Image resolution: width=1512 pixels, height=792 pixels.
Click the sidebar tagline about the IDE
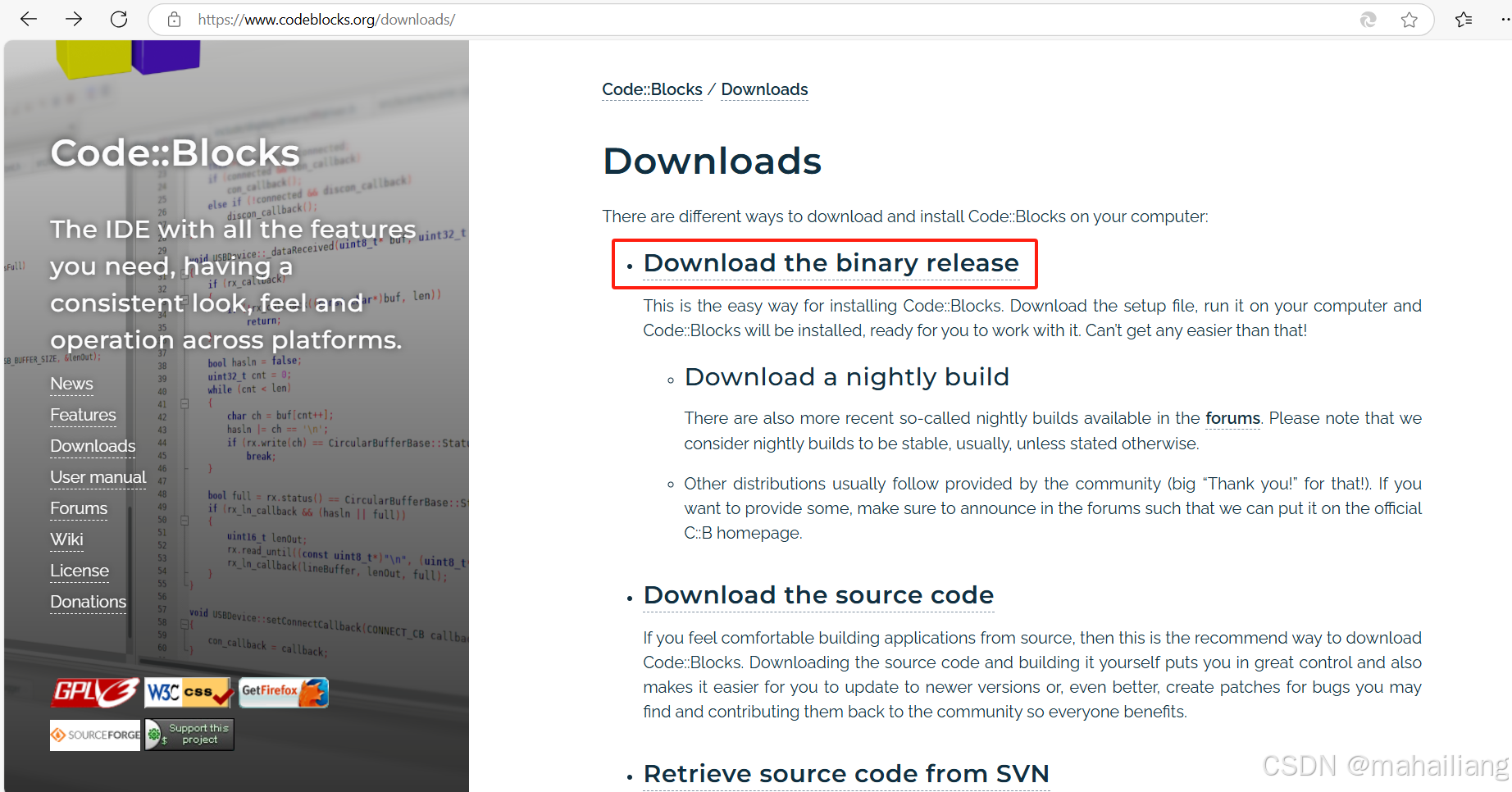234,284
